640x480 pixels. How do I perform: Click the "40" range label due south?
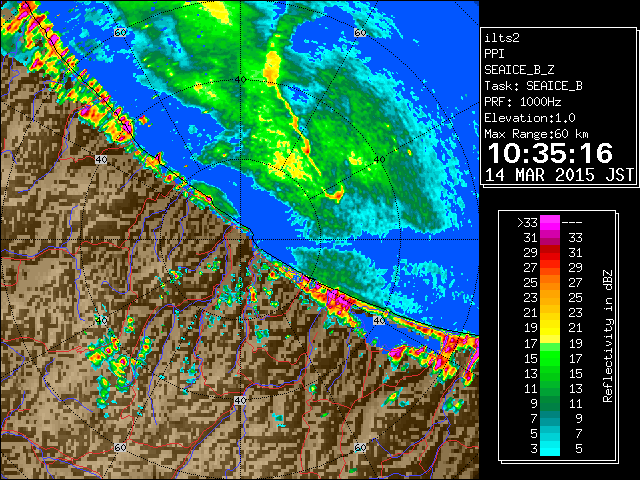pos(240,400)
